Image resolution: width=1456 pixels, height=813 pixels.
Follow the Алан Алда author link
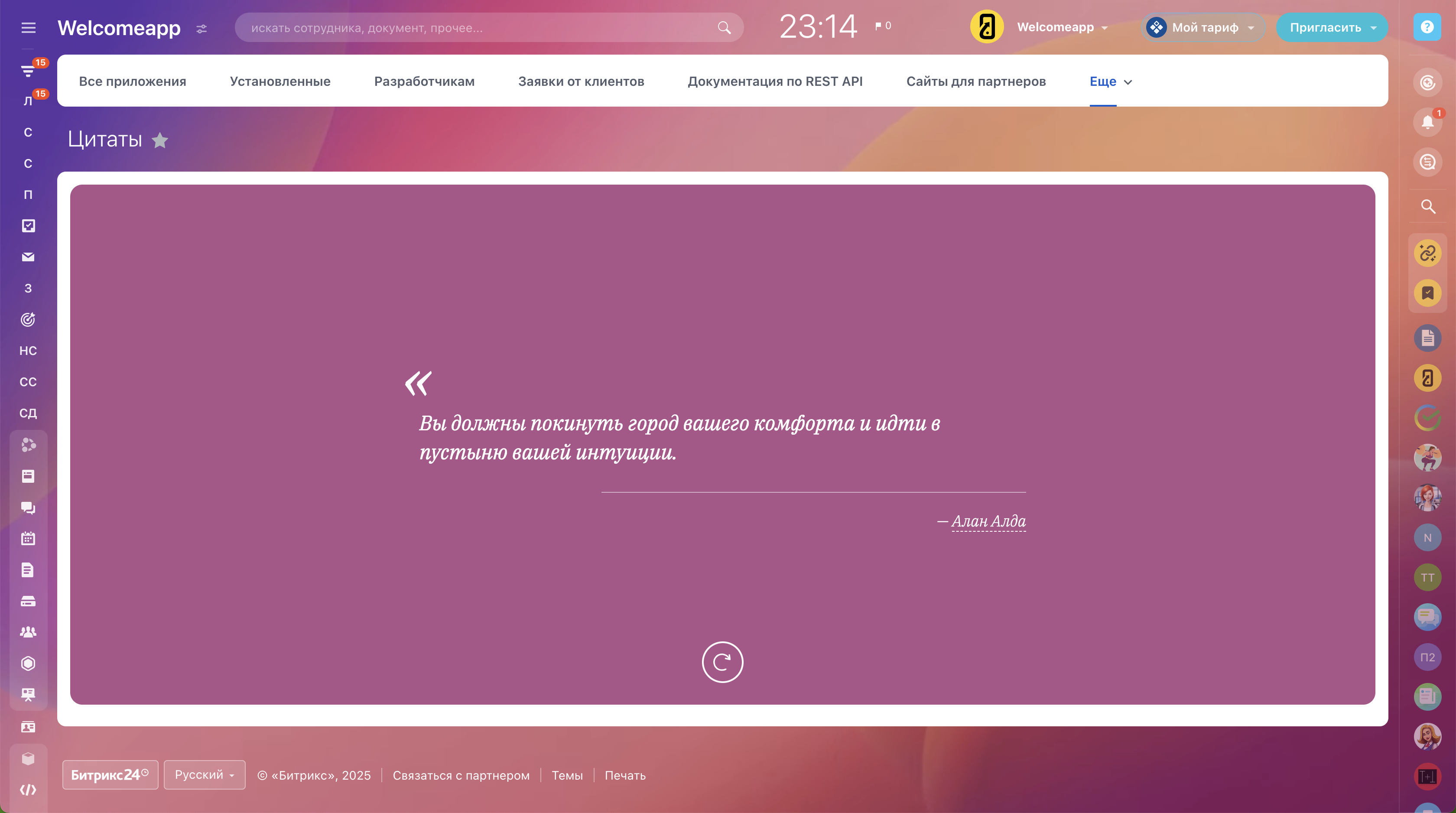988,521
